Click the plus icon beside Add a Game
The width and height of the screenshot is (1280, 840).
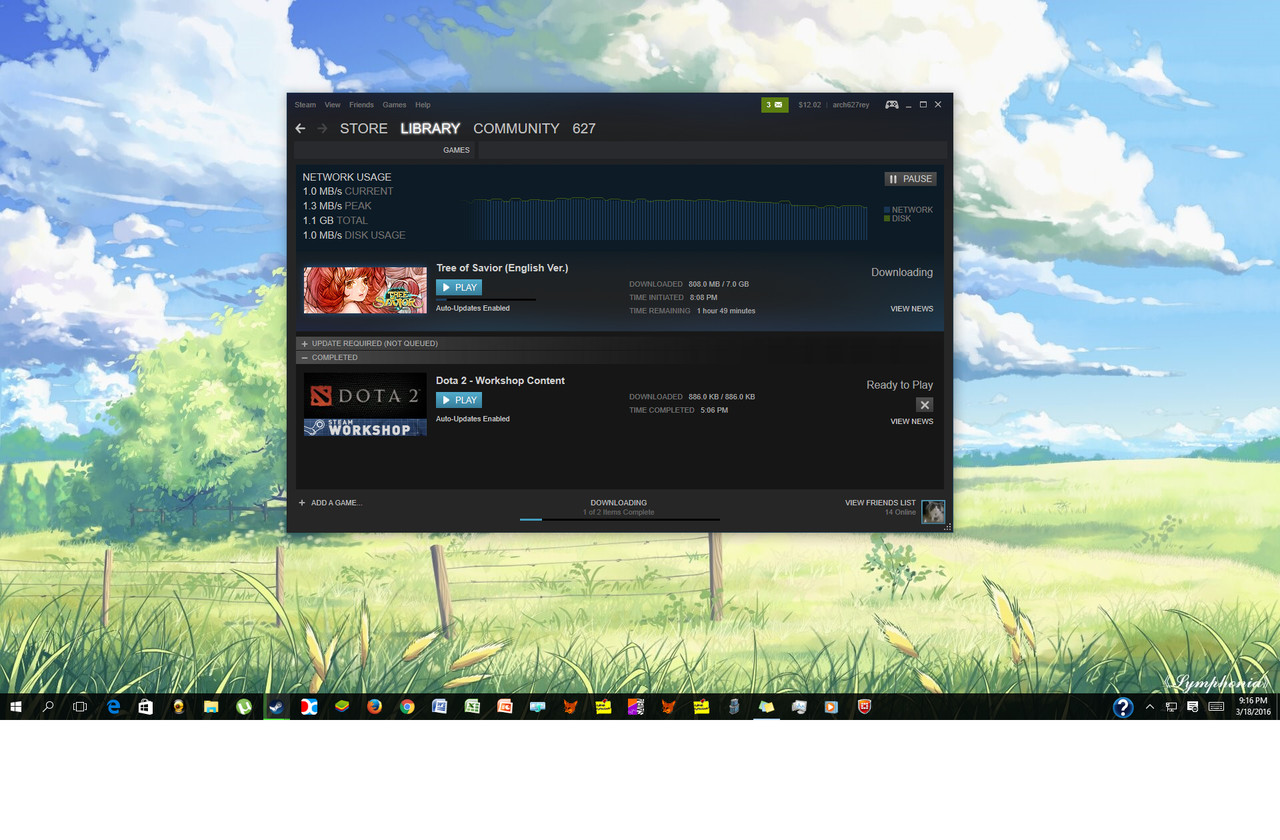click(302, 503)
